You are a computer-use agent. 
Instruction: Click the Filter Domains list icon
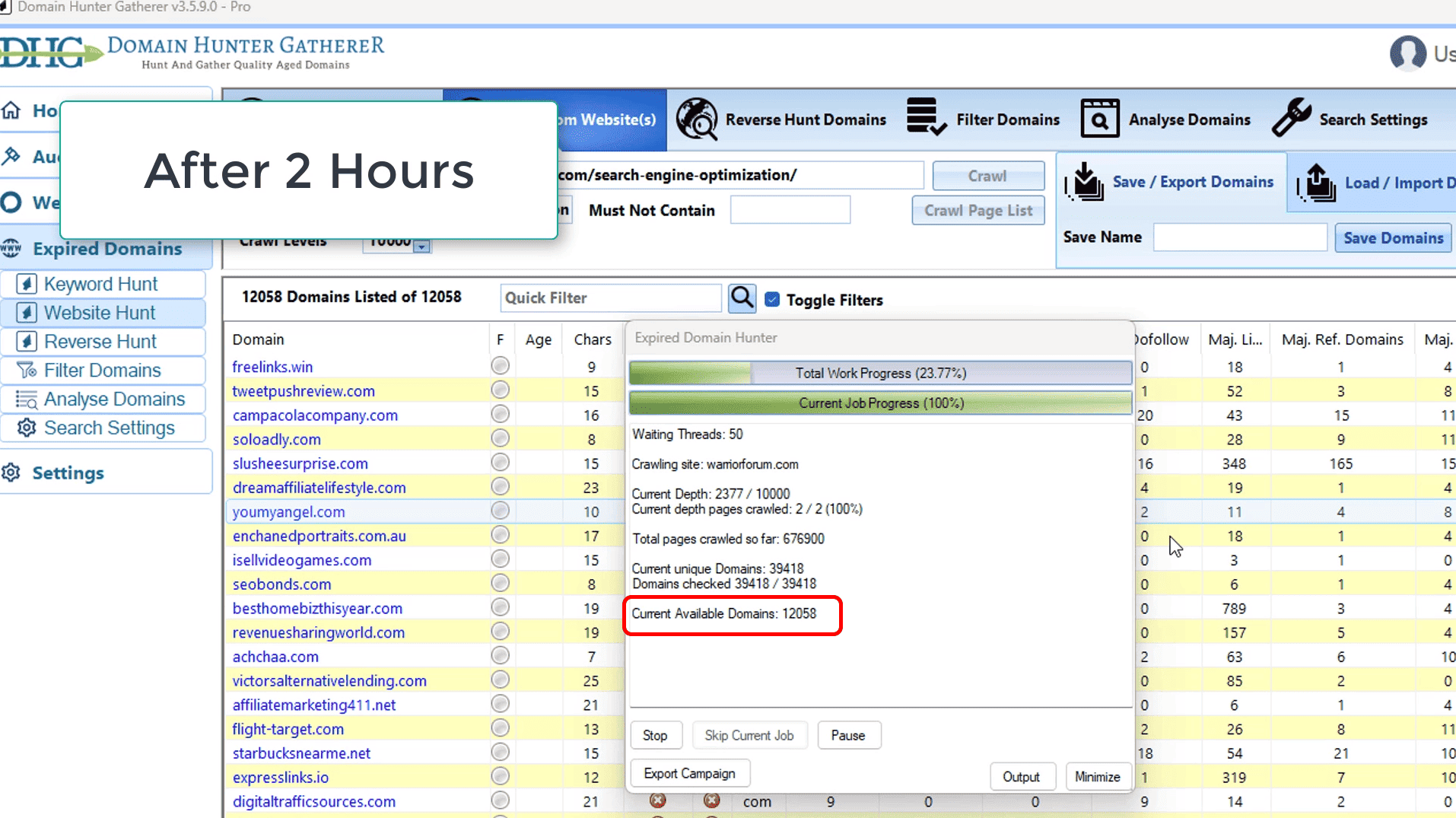tap(926, 118)
